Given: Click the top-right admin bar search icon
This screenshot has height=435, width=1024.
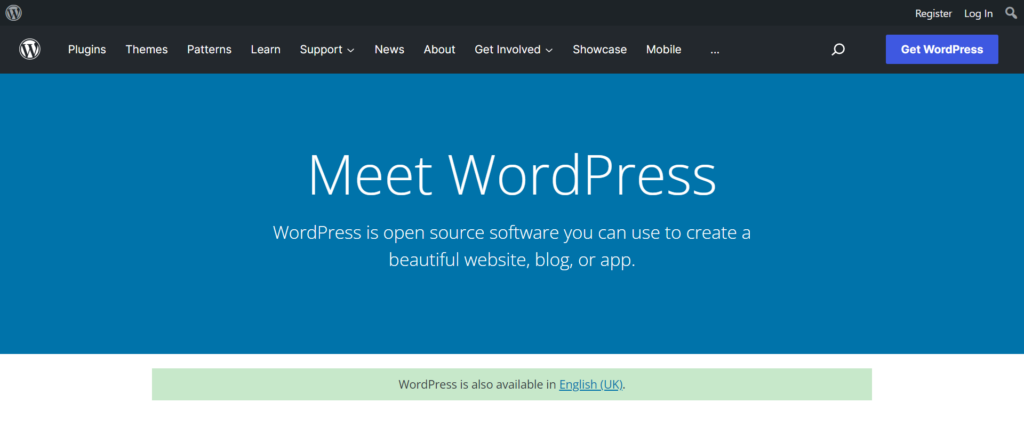Looking at the screenshot, I should [1011, 12].
